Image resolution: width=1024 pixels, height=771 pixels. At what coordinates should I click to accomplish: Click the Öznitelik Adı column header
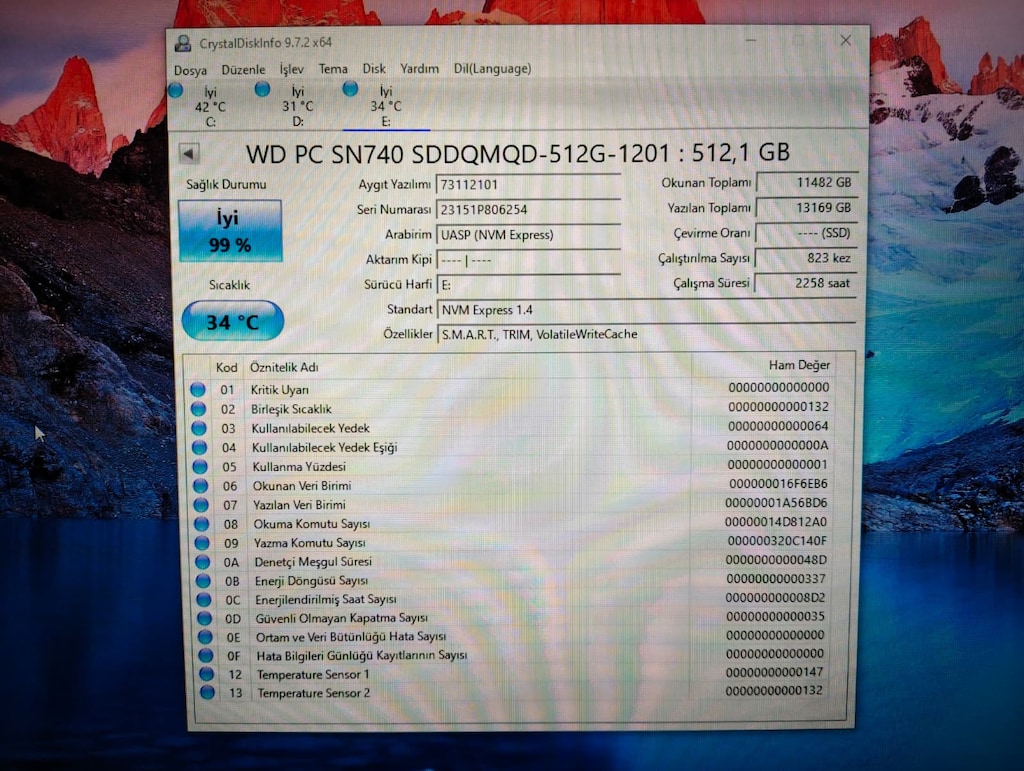click(x=284, y=368)
